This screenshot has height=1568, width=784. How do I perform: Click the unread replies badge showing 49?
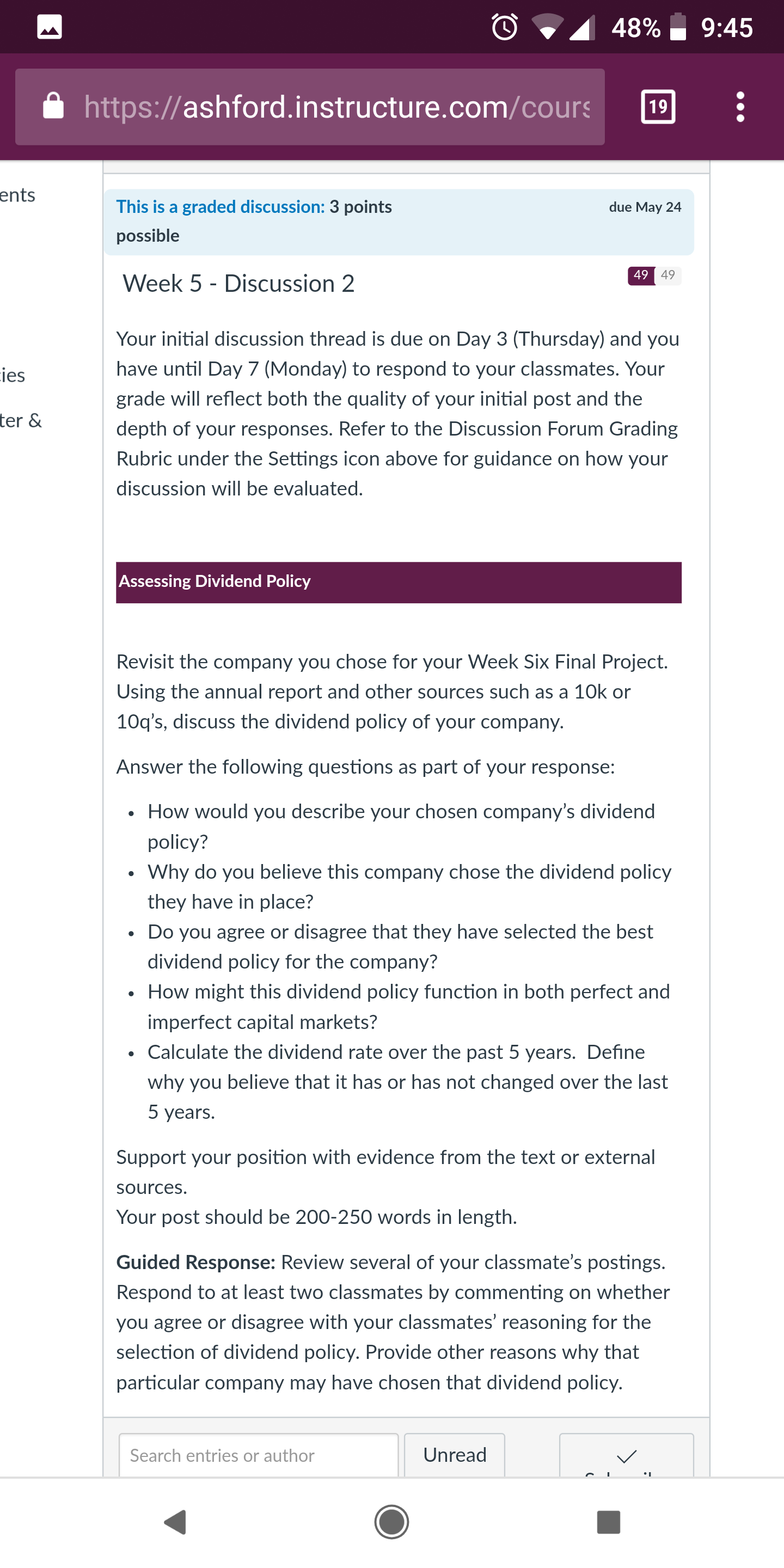pos(641,275)
